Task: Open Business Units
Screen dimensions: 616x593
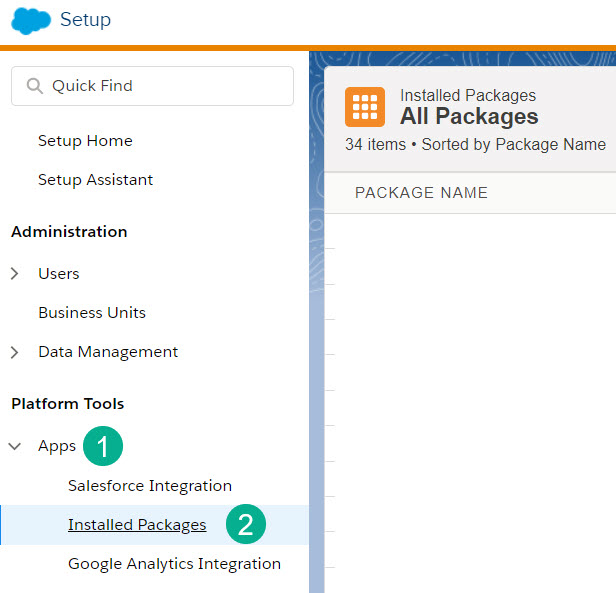Action: point(92,312)
